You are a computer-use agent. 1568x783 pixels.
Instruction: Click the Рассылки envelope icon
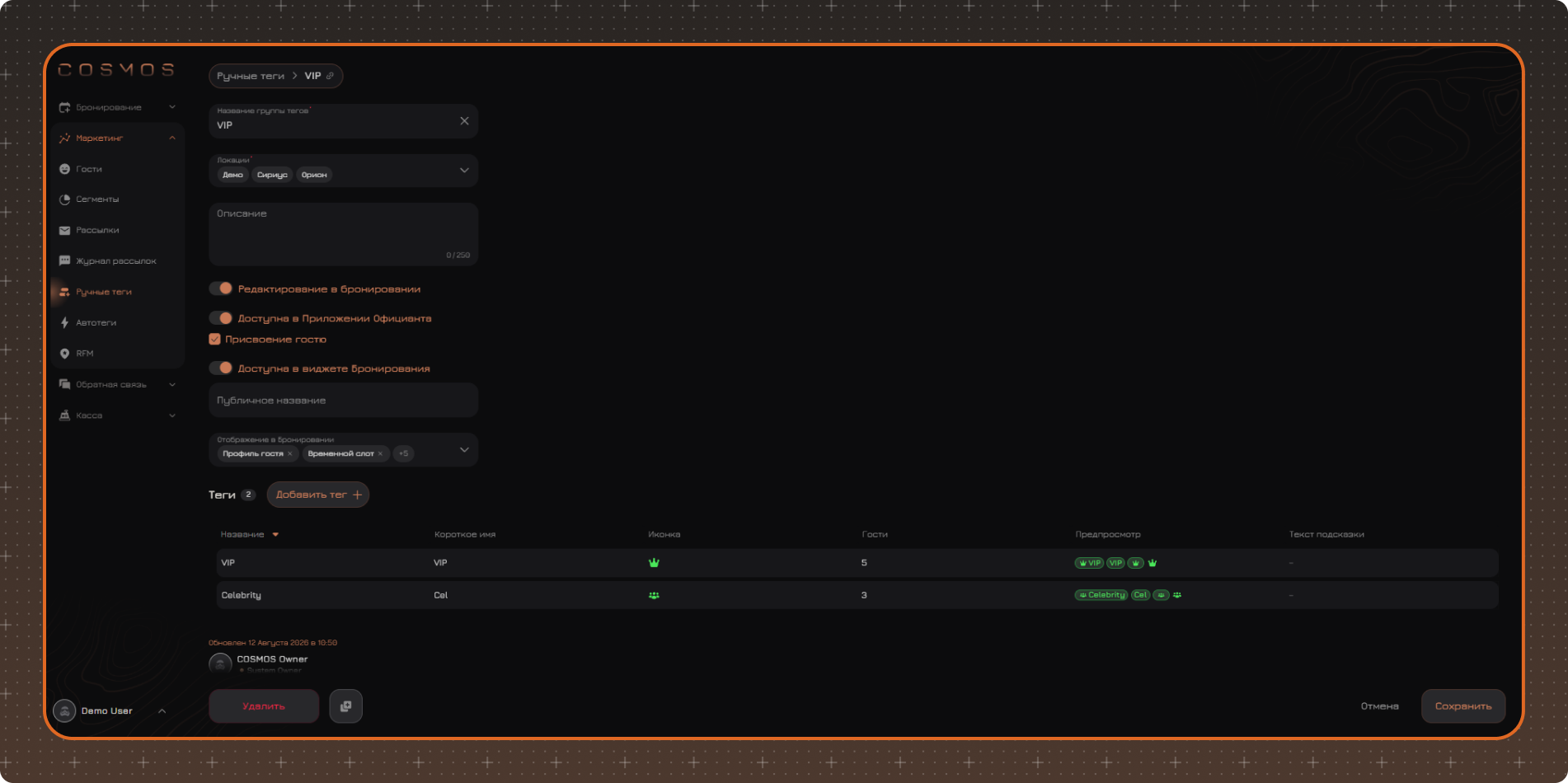pos(64,231)
